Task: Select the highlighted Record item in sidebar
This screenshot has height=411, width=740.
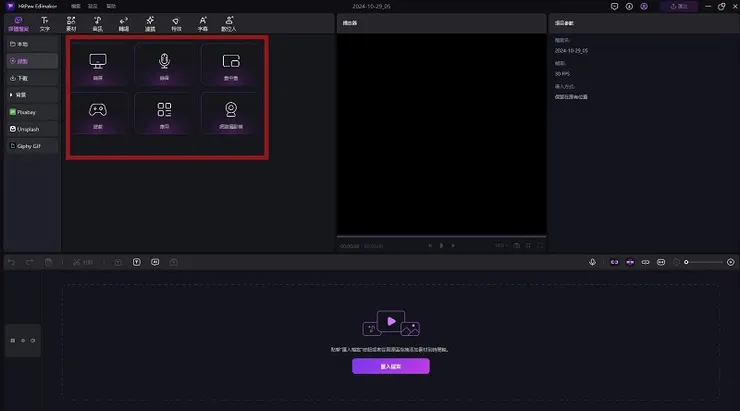Action: point(32,61)
